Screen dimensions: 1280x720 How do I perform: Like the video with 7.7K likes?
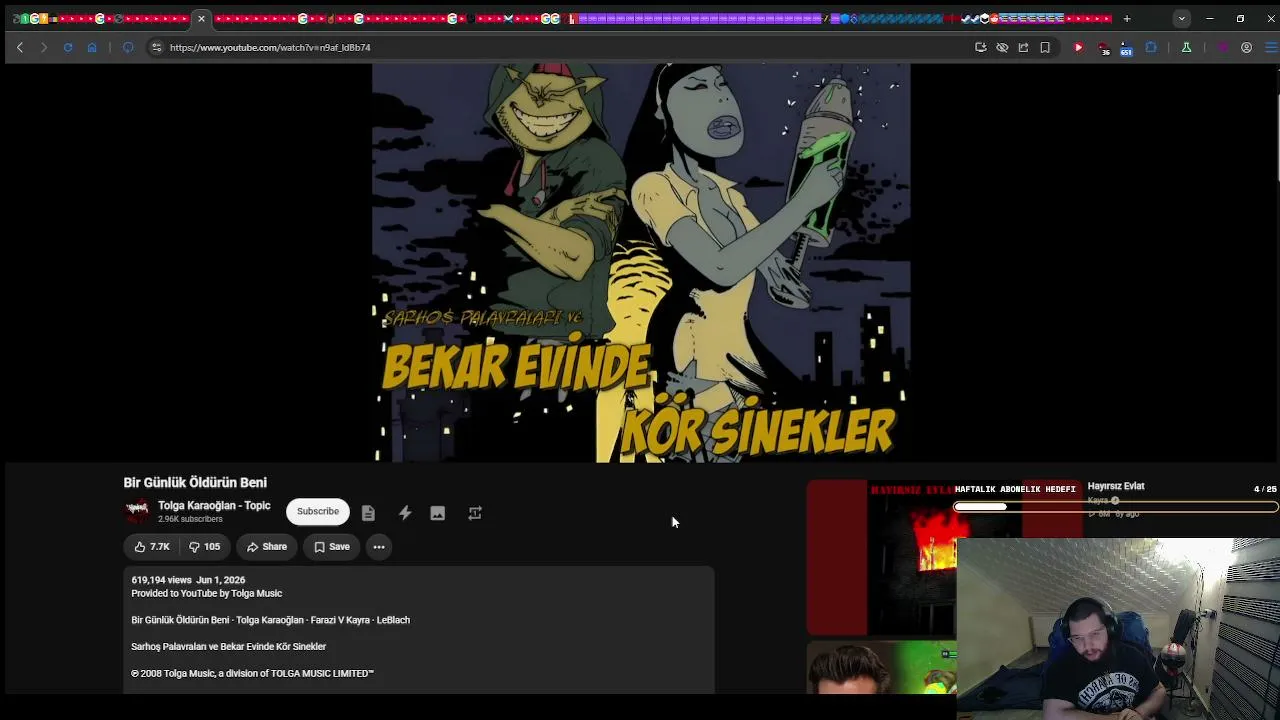[152, 547]
